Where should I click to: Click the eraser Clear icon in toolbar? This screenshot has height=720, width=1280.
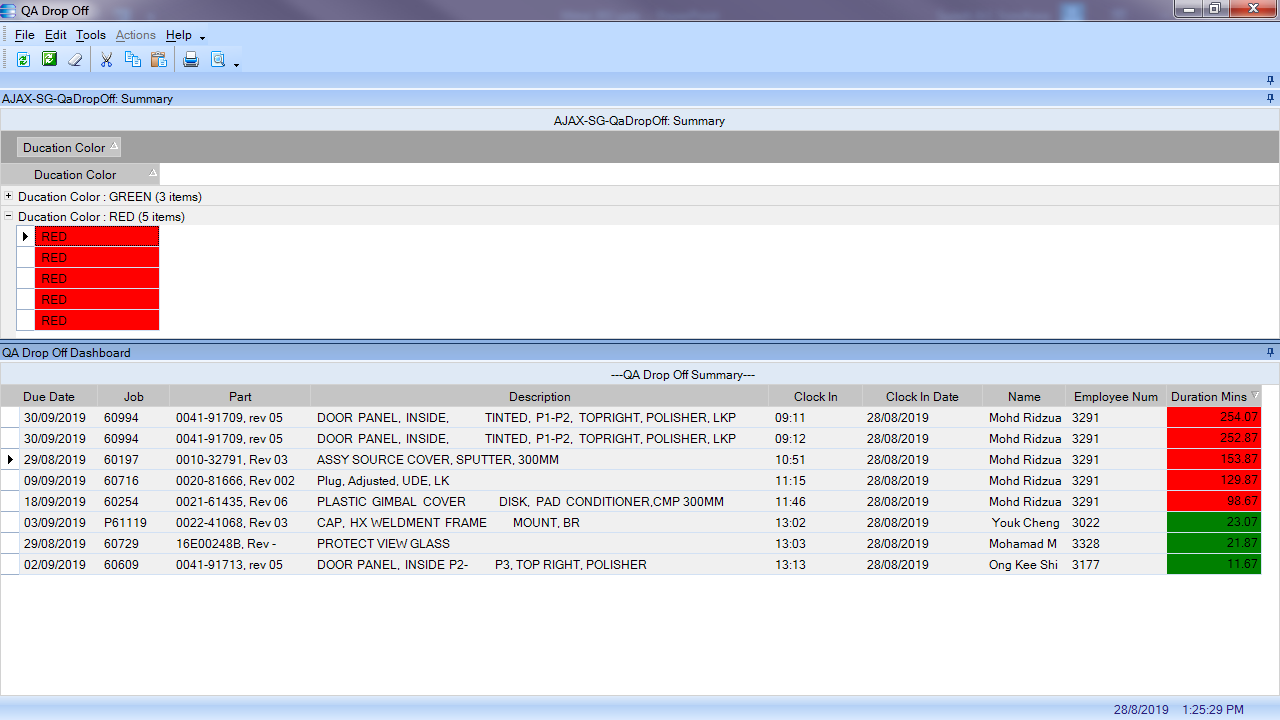click(75, 60)
